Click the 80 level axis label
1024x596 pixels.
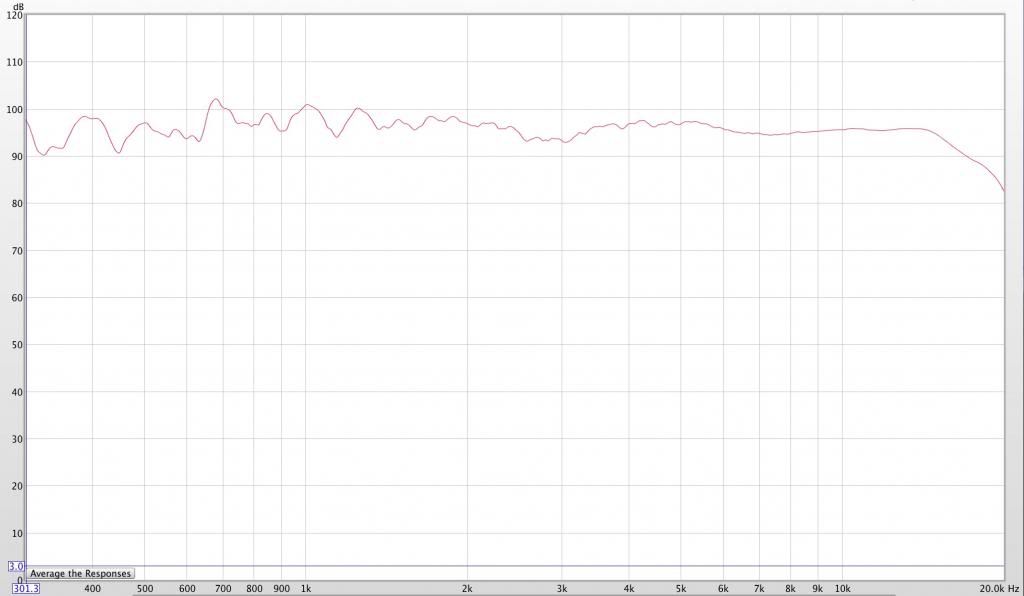click(x=17, y=204)
